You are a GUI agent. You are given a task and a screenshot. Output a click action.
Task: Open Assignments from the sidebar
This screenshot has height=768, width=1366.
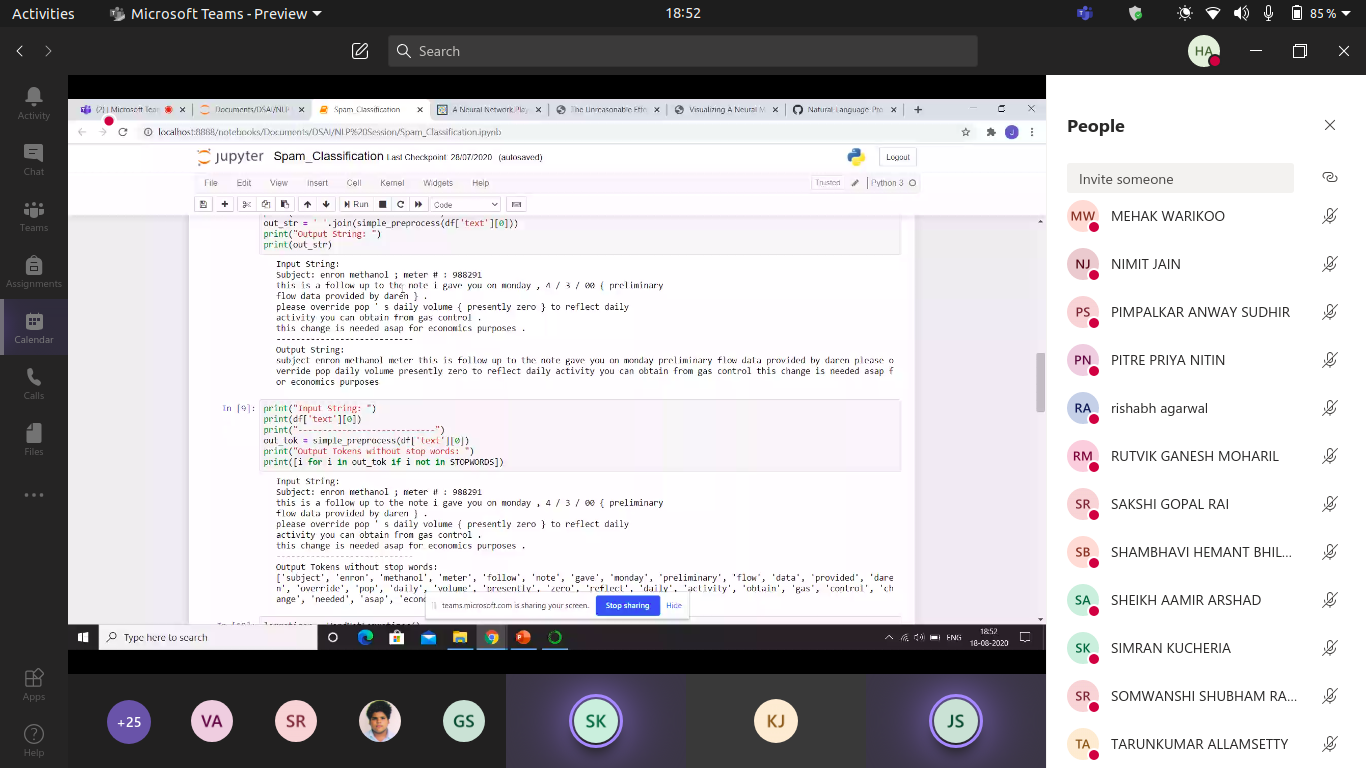pos(33,271)
